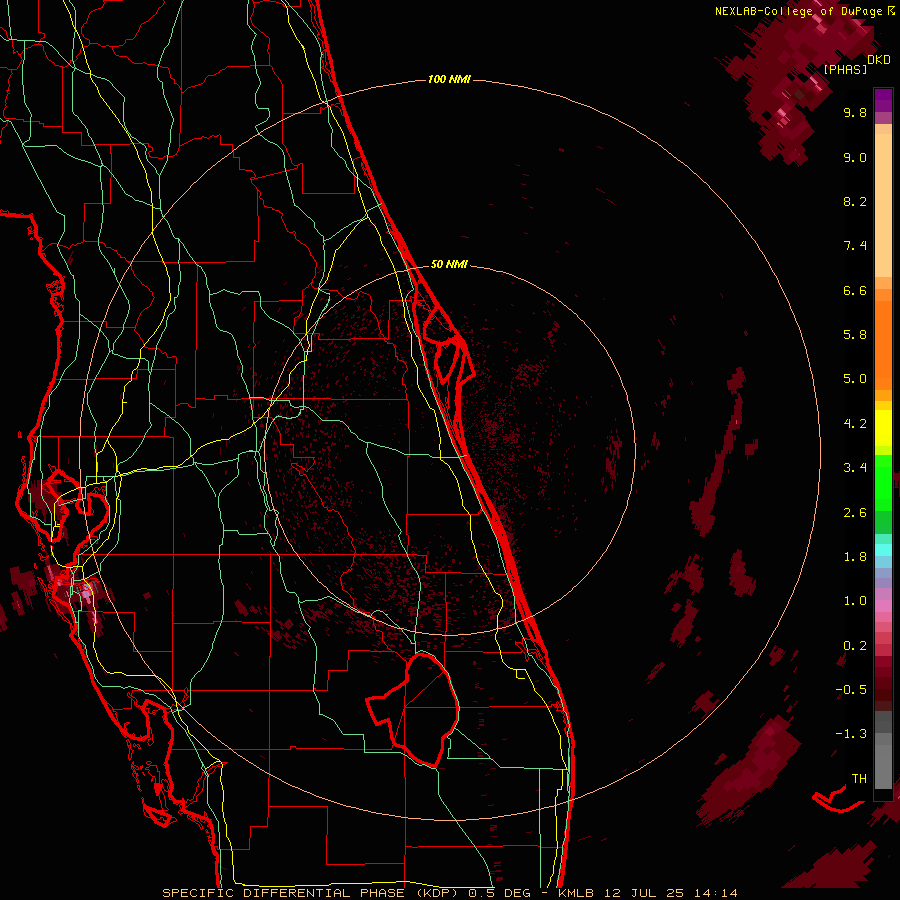This screenshot has width=900, height=900.
Task: Click the 1.0 scale value
Action: (855, 601)
